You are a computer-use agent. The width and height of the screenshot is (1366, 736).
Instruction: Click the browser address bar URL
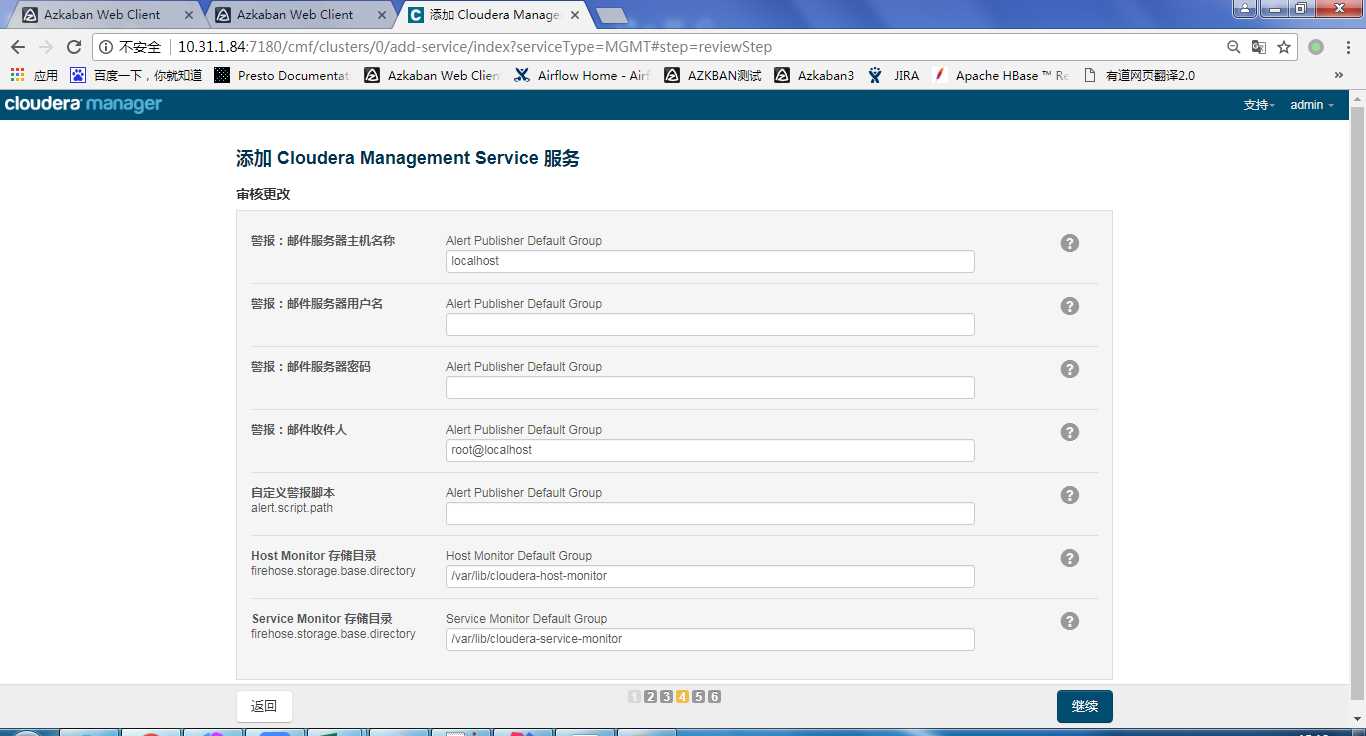coord(475,47)
